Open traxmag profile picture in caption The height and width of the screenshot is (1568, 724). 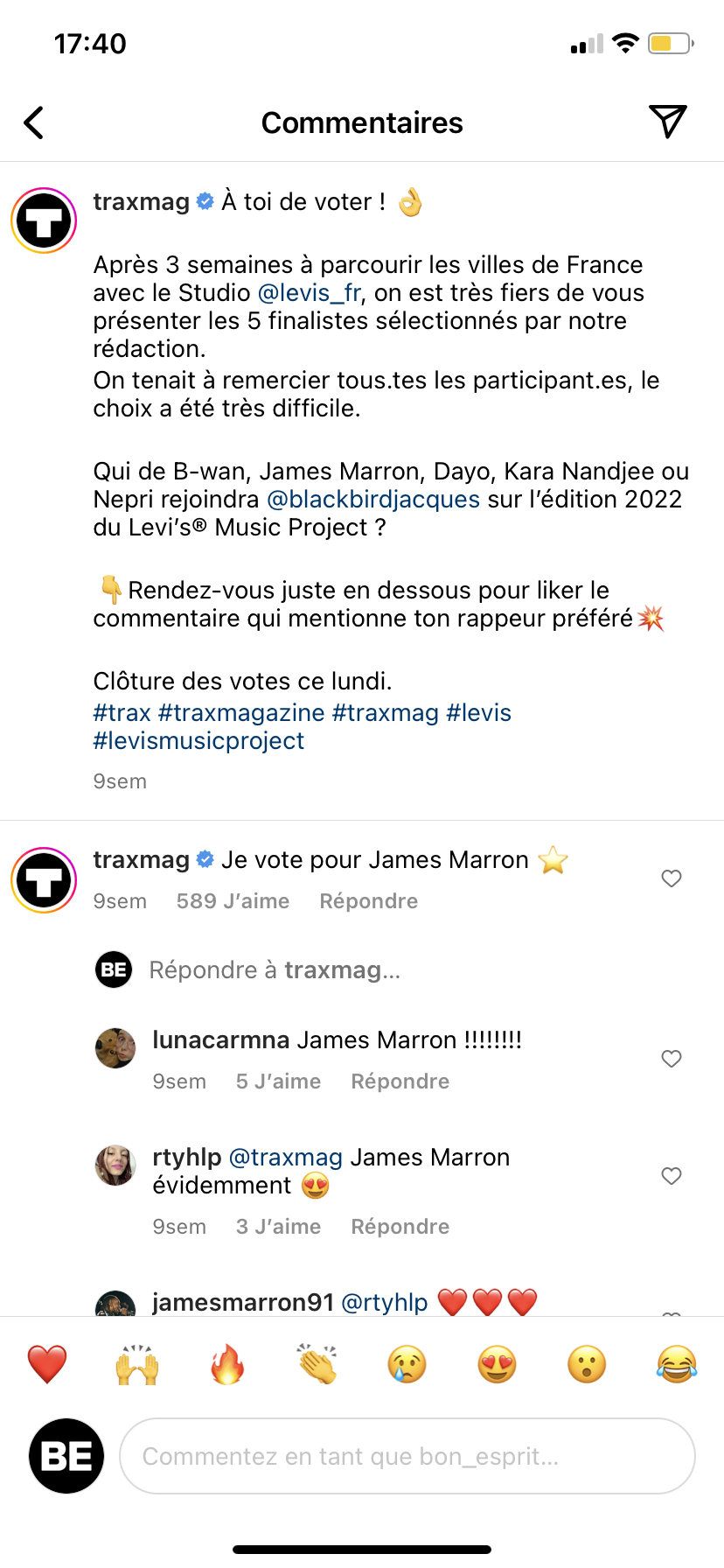(44, 220)
